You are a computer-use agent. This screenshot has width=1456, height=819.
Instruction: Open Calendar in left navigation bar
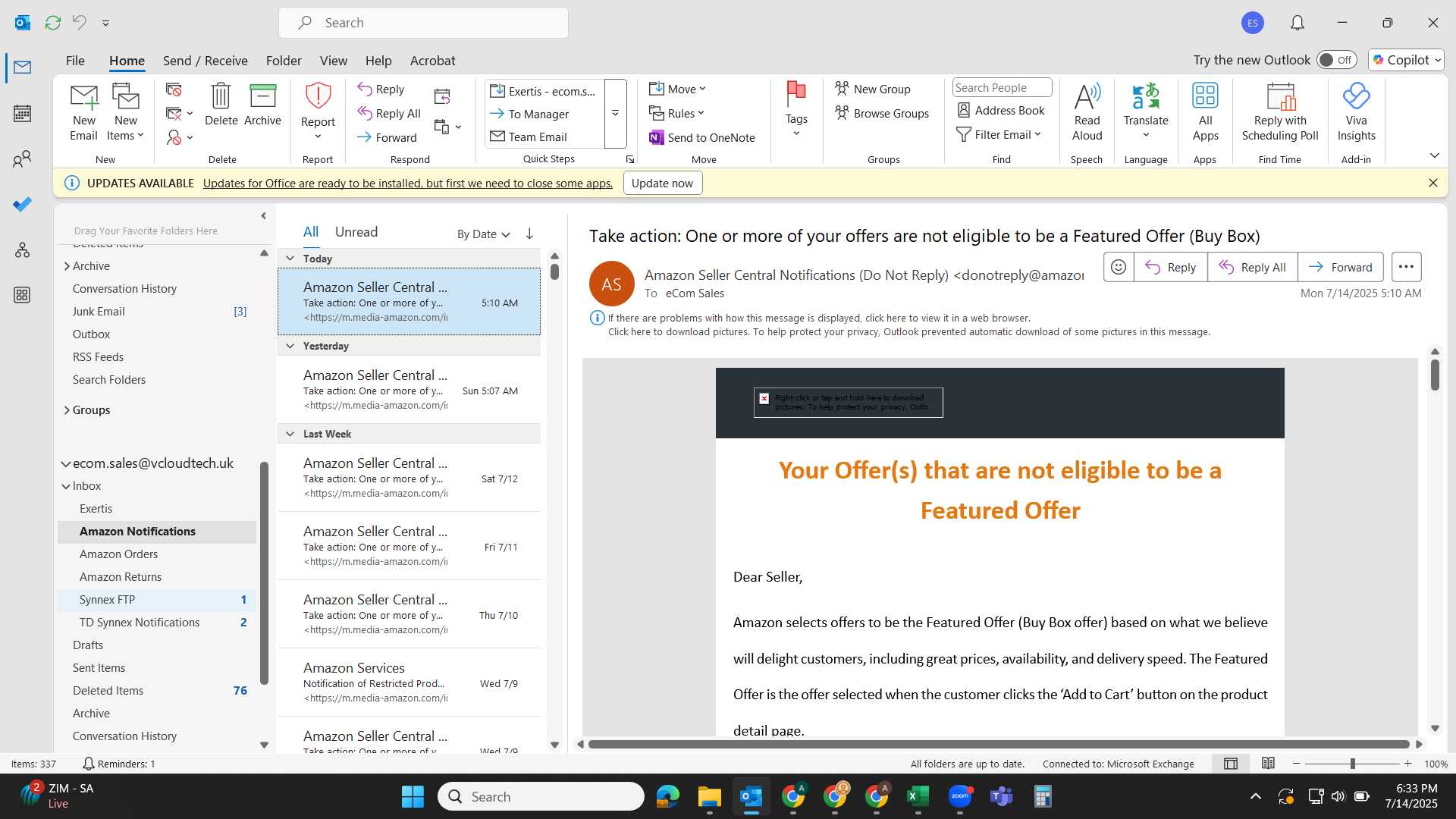coord(22,114)
